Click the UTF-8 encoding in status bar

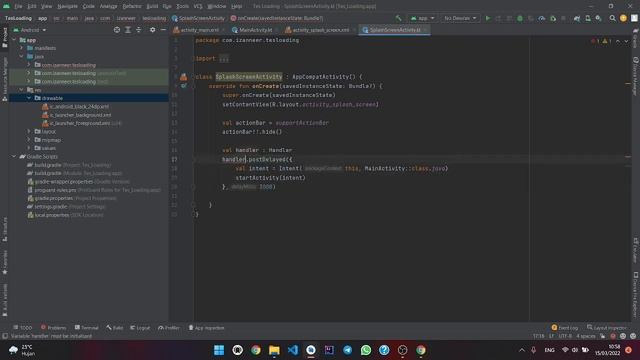pyautogui.click(x=565, y=336)
